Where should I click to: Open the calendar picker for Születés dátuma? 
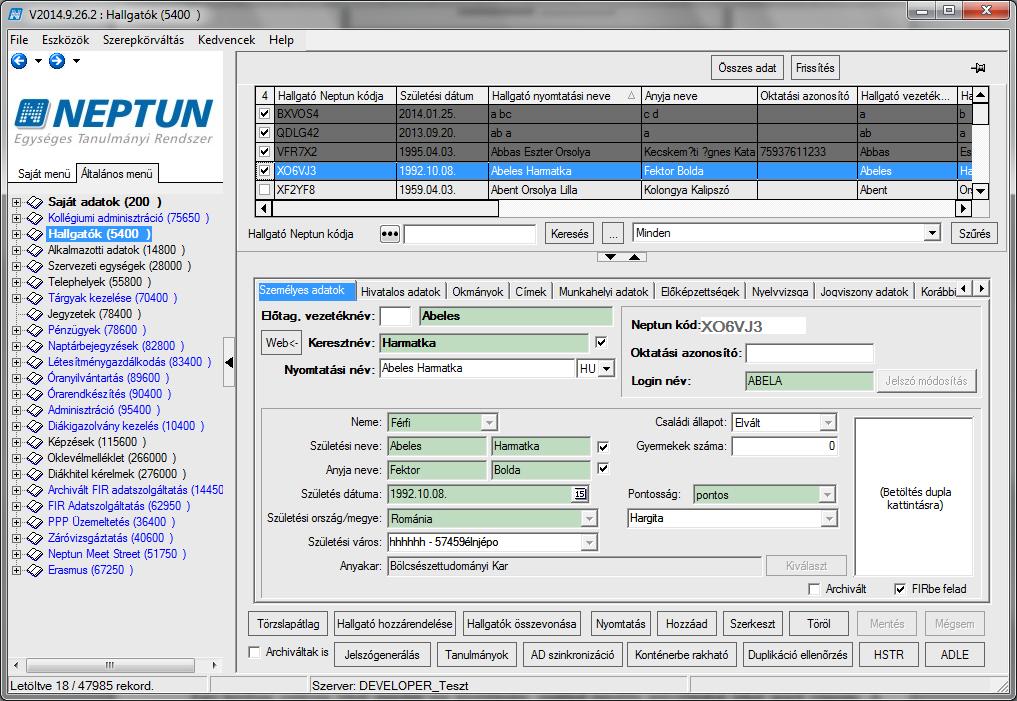pyautogui.click(x=580, y=494)
